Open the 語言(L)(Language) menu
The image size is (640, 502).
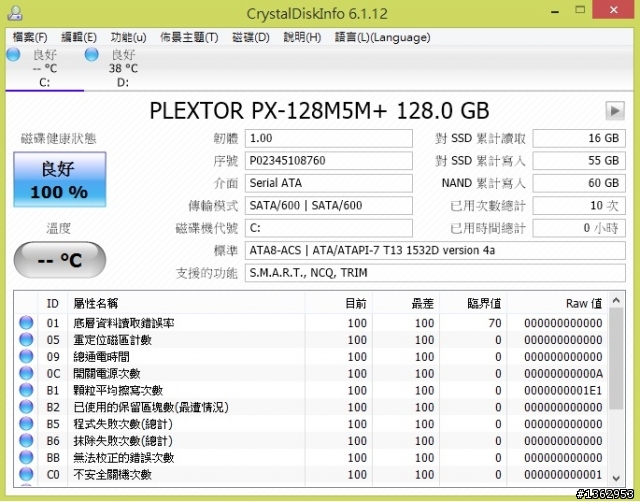[x=382, y=38]
